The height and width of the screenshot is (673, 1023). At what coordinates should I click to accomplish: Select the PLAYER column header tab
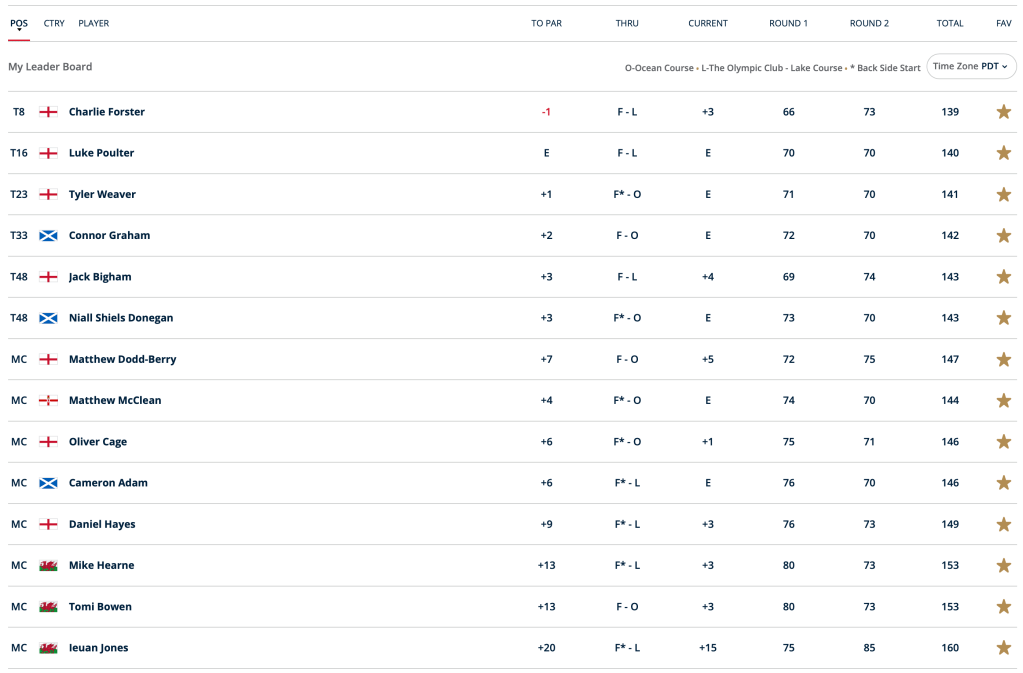click(x=94, y=23)
